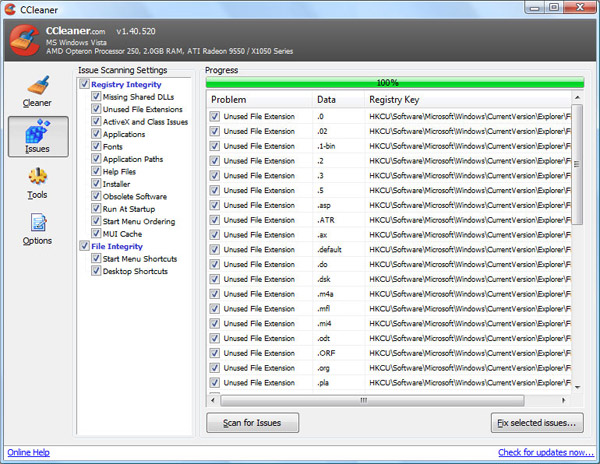Click the CCleaner logo in header
Image resolution: width=600 pixels, height=464 pixels.
(x=24, y=40)
